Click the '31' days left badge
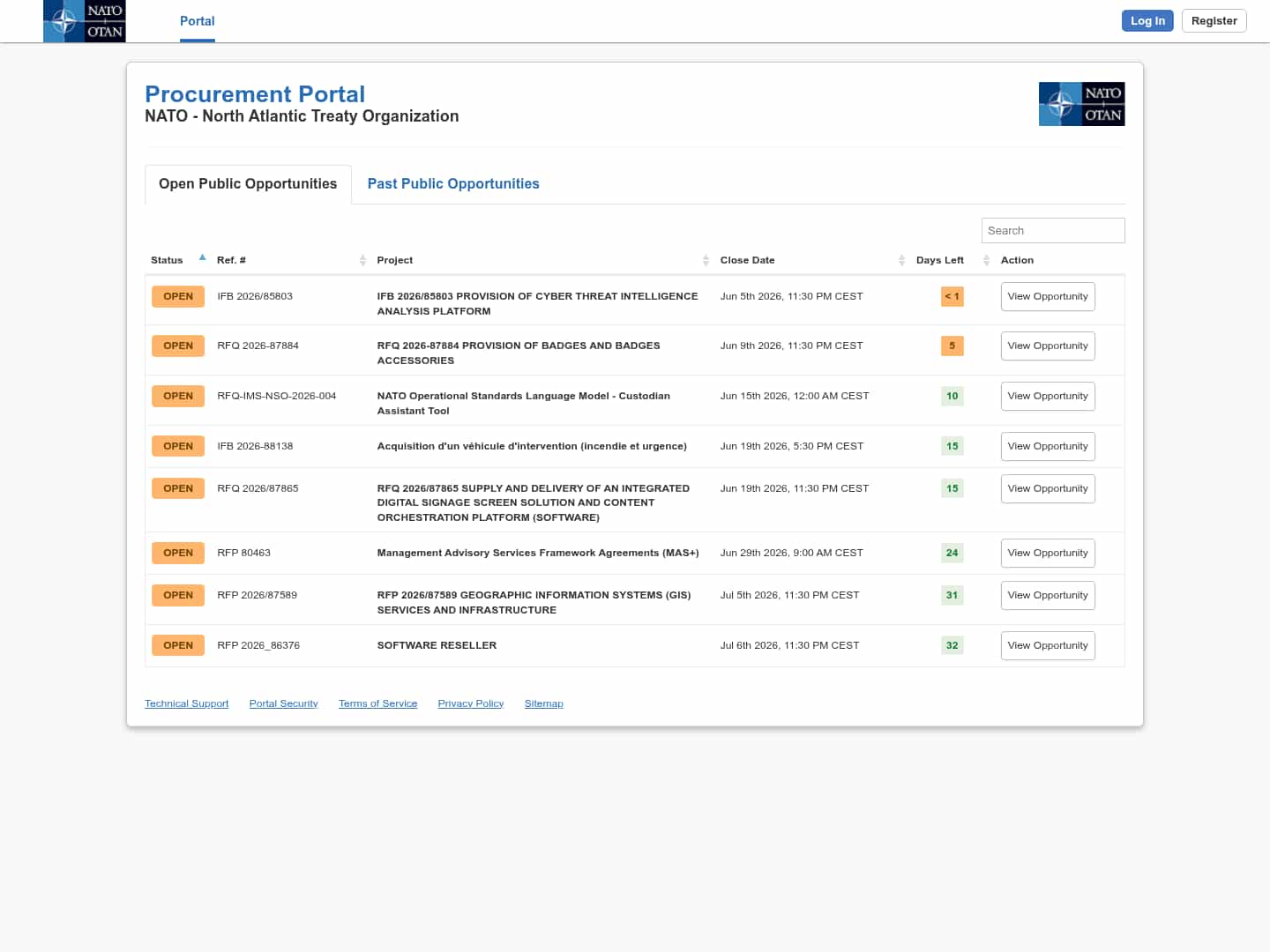The height and width of the screenshot is (952, 1270). (x=952, y=595)
